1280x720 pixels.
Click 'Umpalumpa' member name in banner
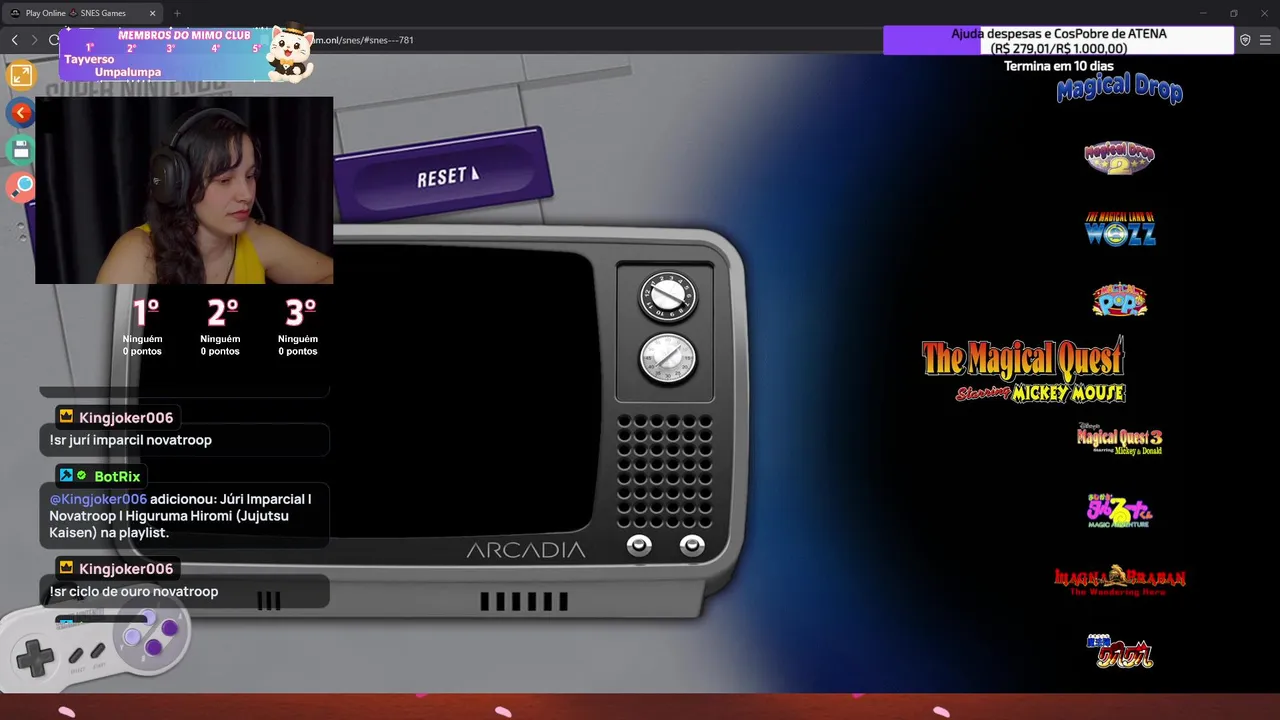coord(128,73)
